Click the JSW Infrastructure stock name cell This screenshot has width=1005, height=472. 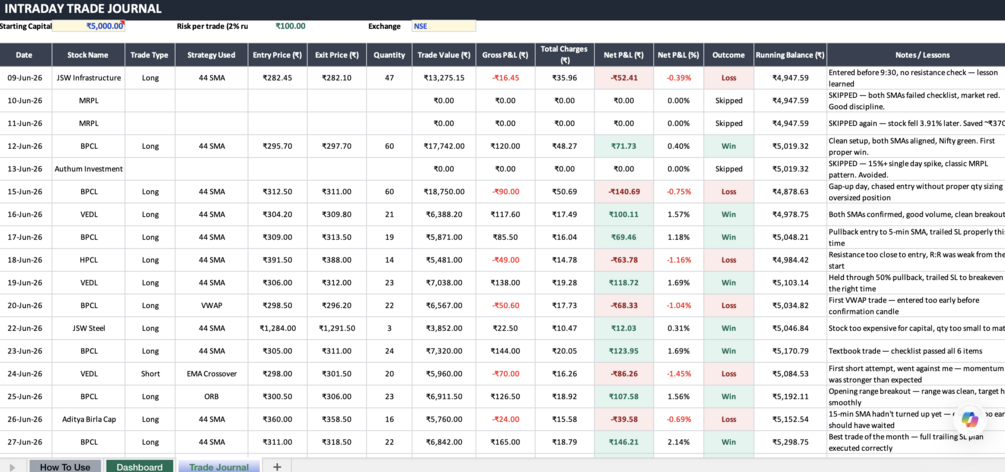coord(88,78)
